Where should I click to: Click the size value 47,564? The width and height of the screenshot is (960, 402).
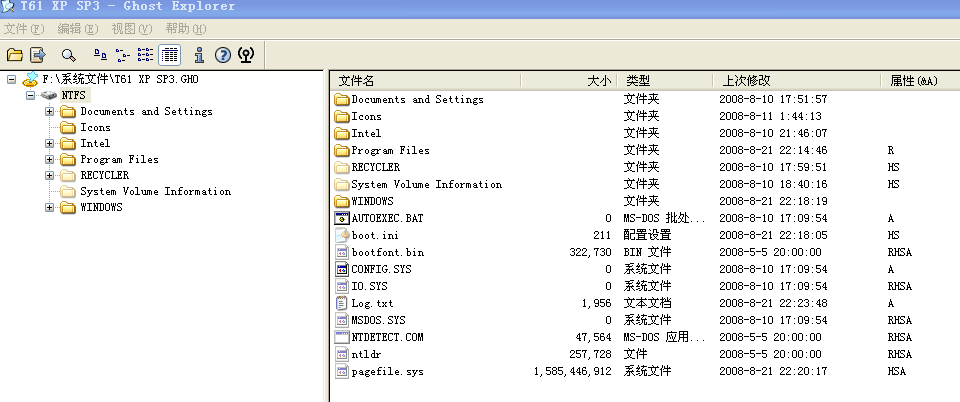click(x=593, y=337)
